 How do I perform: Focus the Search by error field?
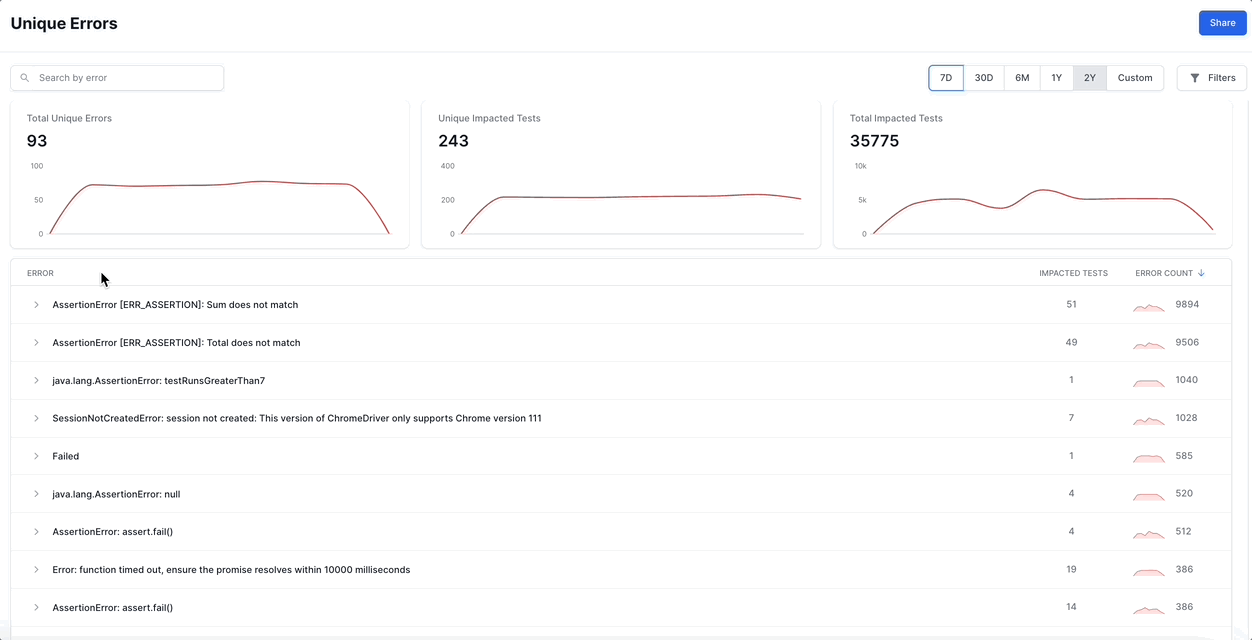[125, 78]
